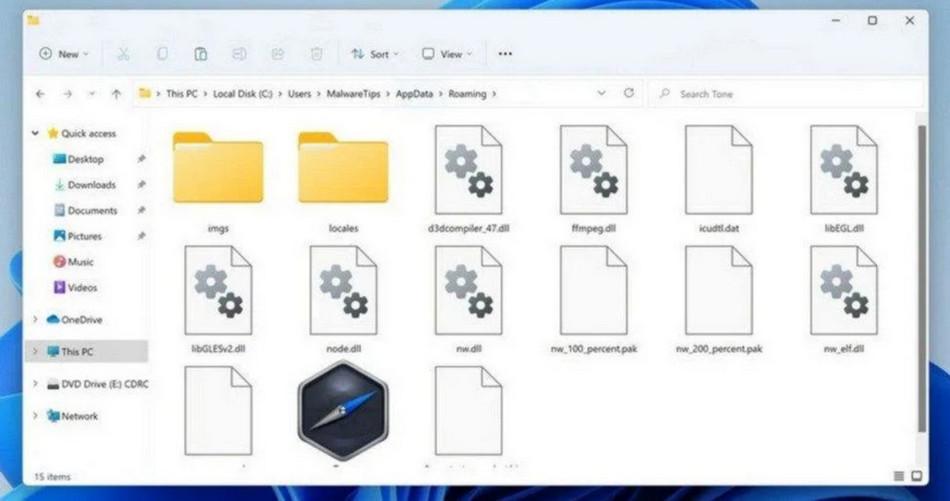Screen dimensions: 950x501
Task: Click Users breadcrumb segment
Action: click(x=299, y=94)
